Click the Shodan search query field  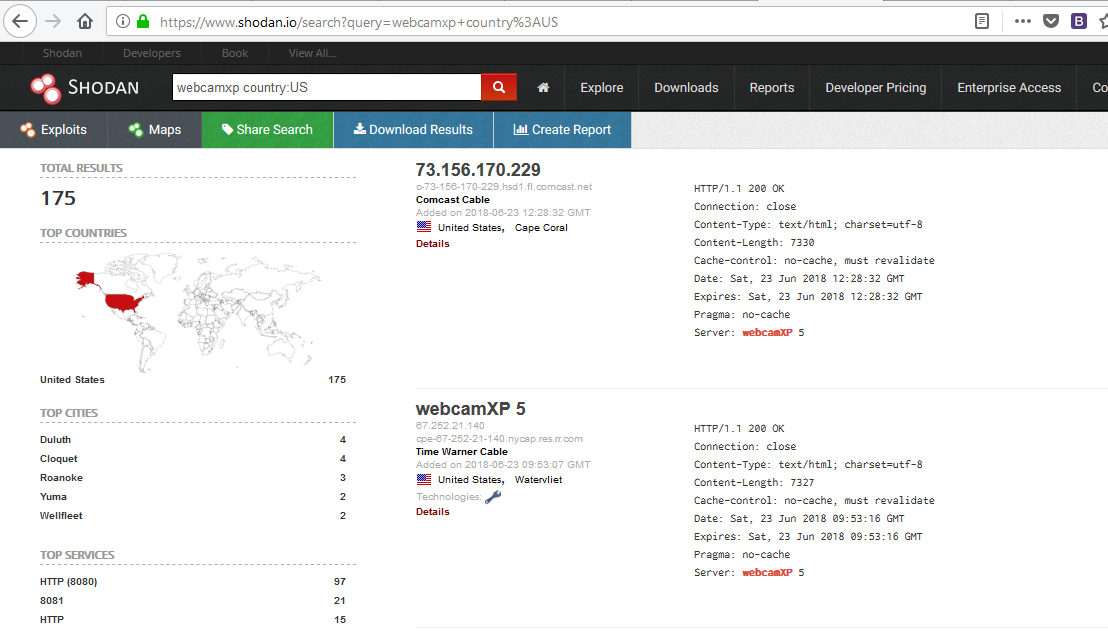(326, 87)
